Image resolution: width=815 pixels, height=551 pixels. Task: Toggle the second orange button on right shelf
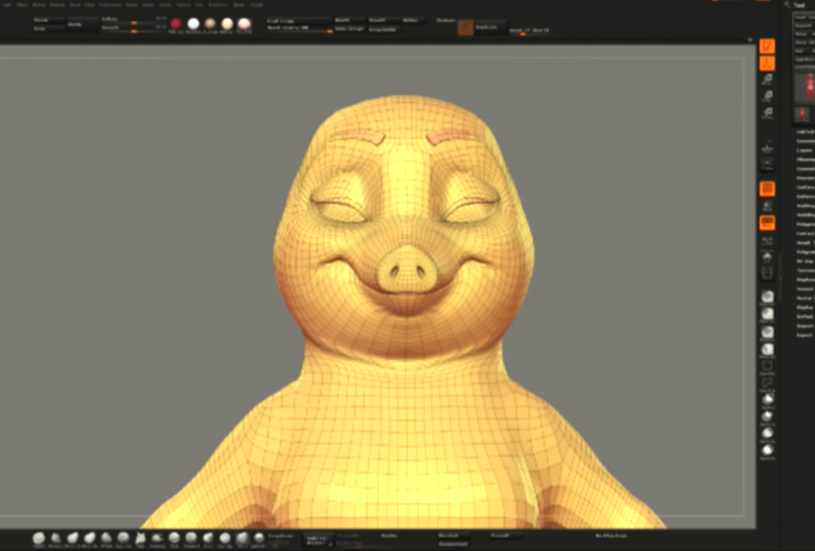pos(767,63)
